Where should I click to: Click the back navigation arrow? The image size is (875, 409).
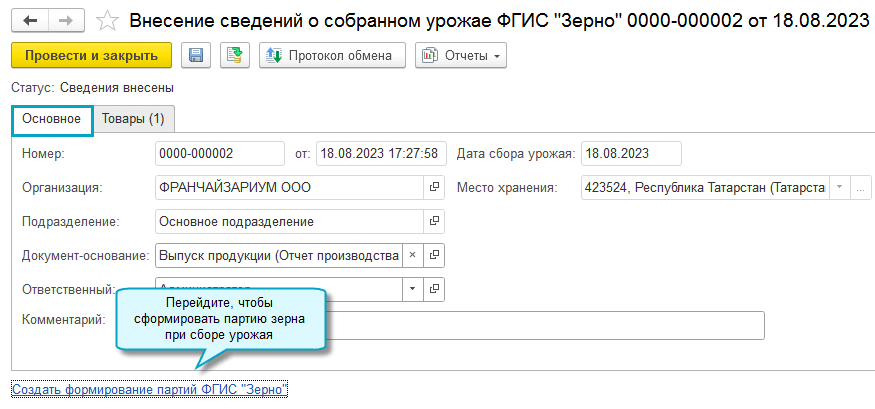point(29,20)
